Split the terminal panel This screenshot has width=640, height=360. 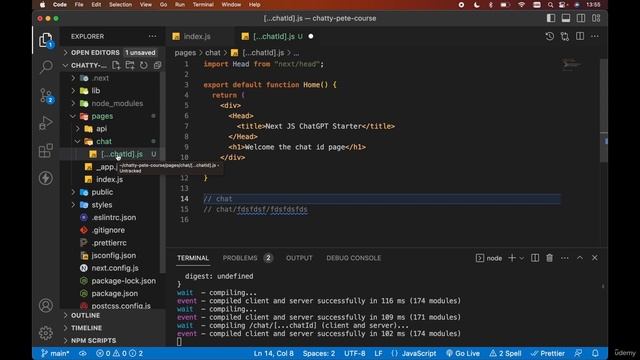[535, 258]
